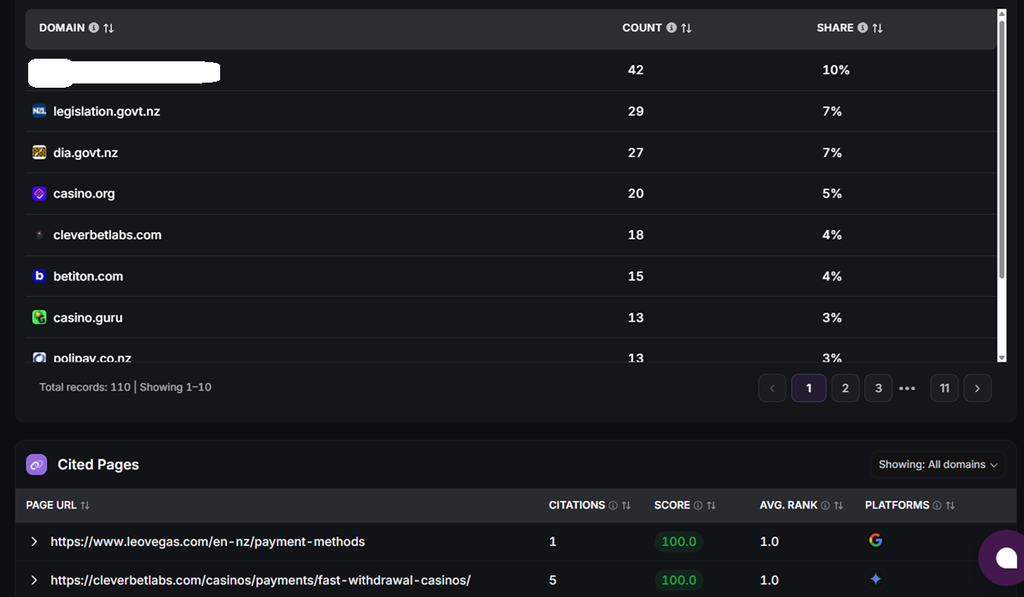Sort by Share using its arrows icon
The width and height of the screenshot is (1024, 597).
pos(877,28)
